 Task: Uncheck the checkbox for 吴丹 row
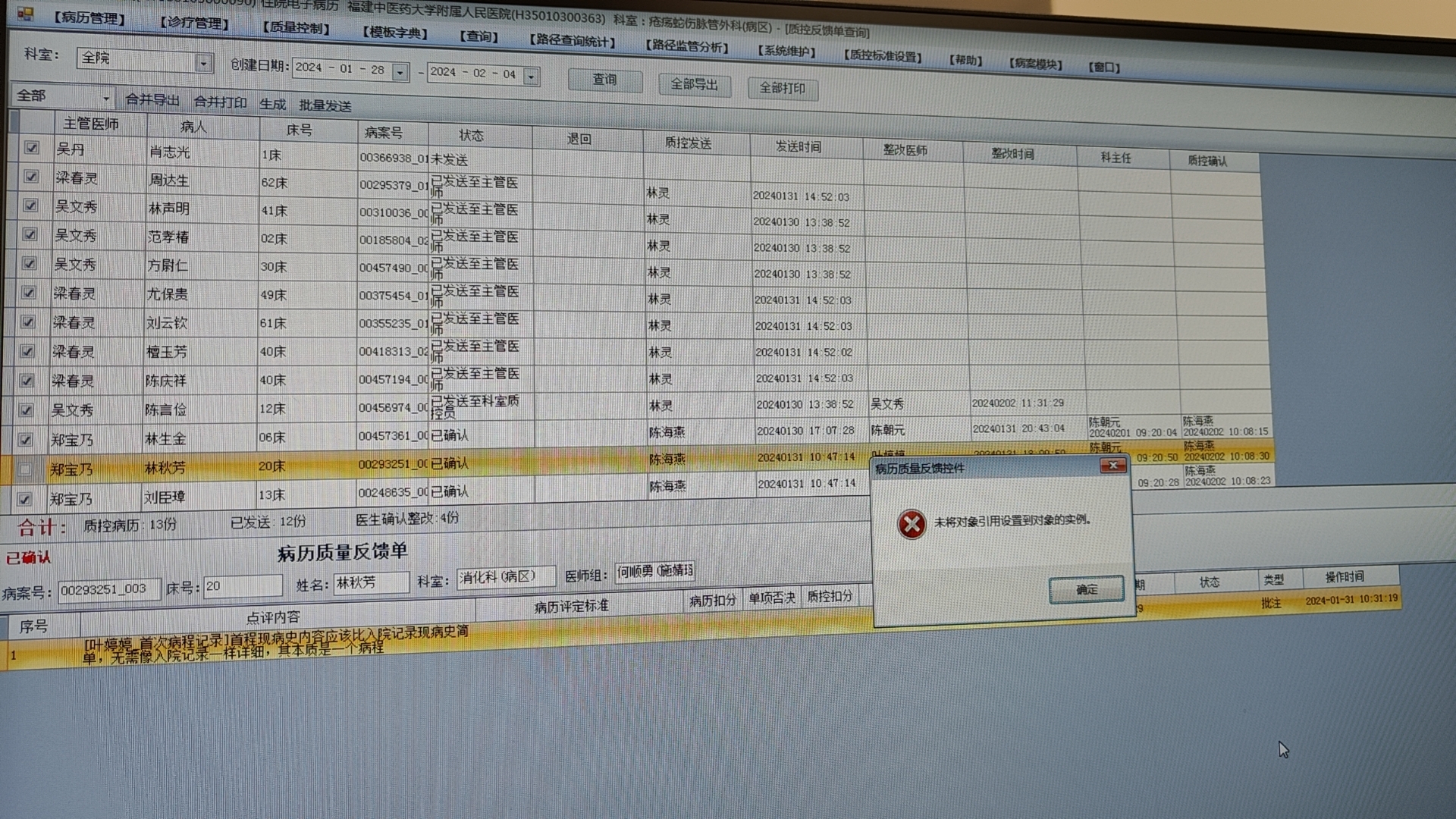(31, 148)
